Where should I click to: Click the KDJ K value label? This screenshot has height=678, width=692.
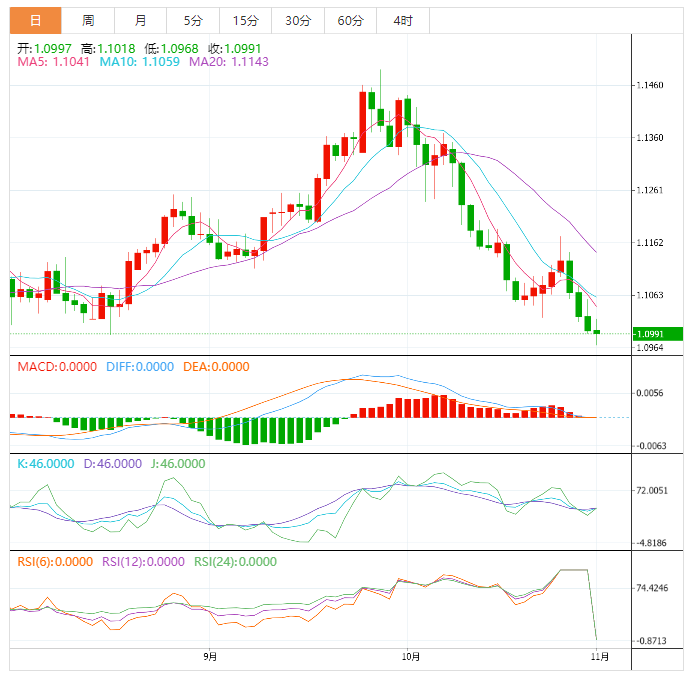(x=46, y=463)
